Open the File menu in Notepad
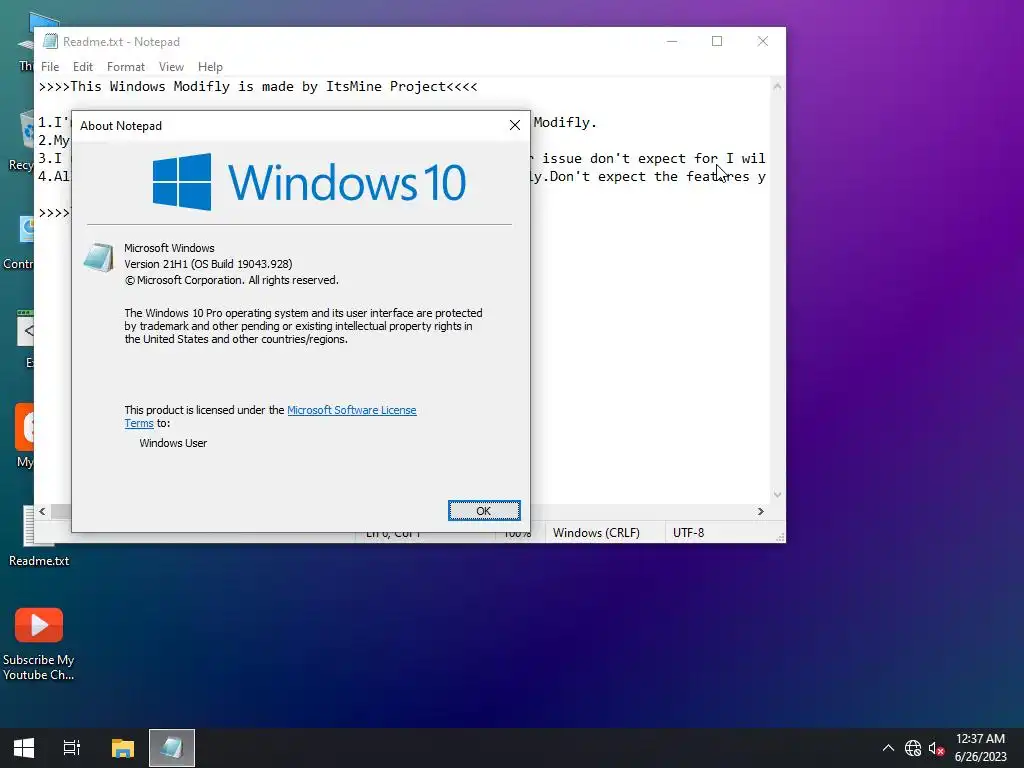Screen dimensions: 1024x768 [50, 67]
